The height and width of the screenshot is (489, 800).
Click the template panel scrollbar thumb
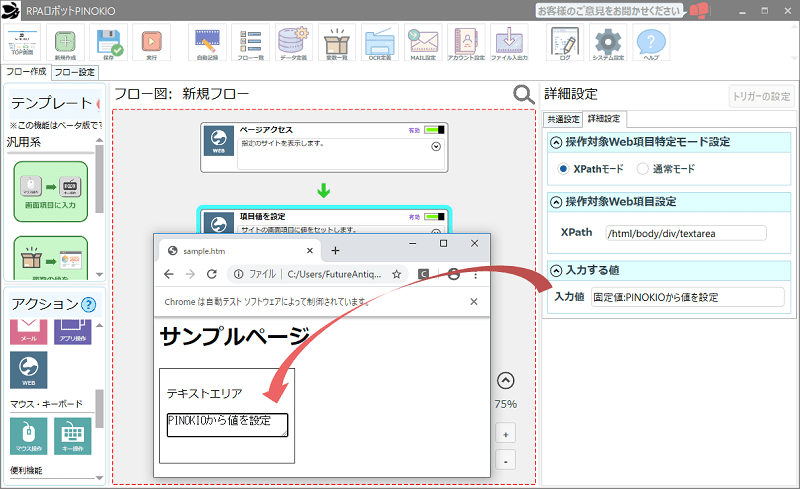pyautogui.click(x=99, y=179)
